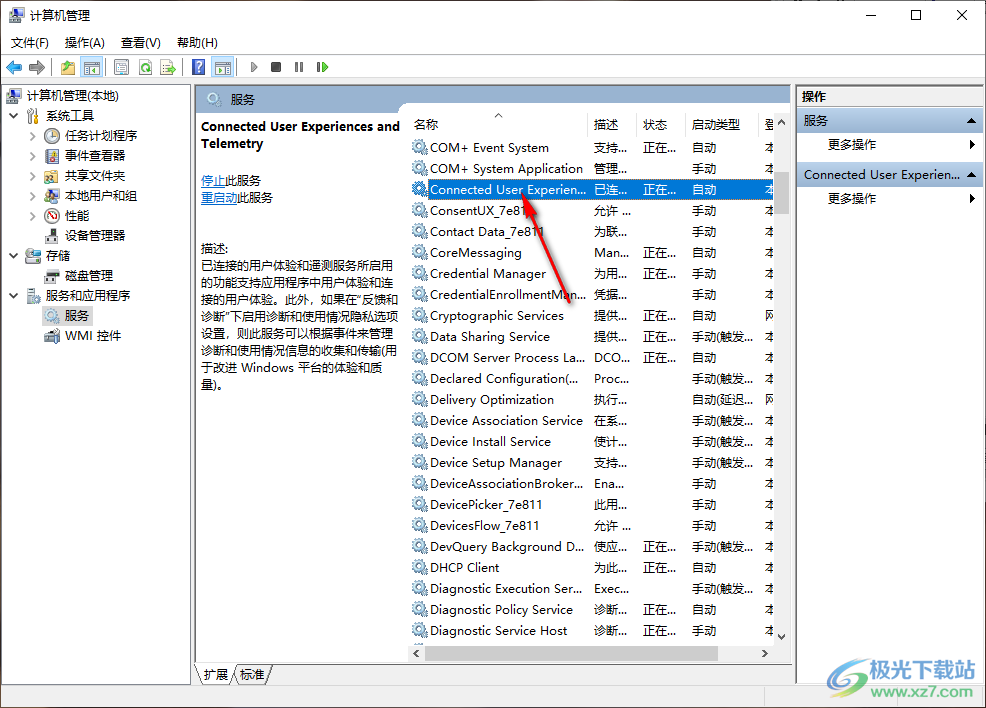The width and height of the screenshot is (986, 708).
Task: Click the blue Back arrow in toolbar
Action: point(14,67)
